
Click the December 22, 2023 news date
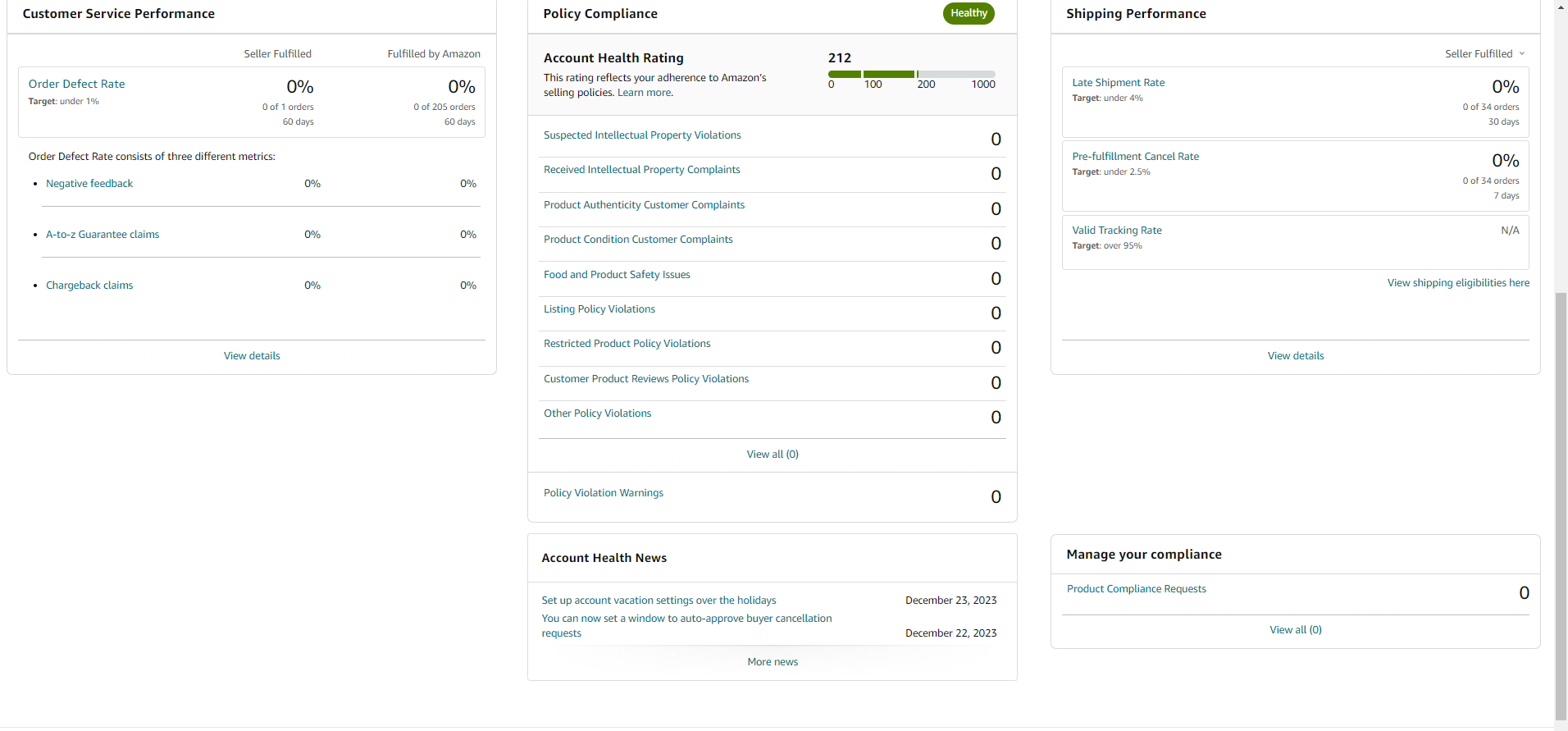[x=951, y=633]
